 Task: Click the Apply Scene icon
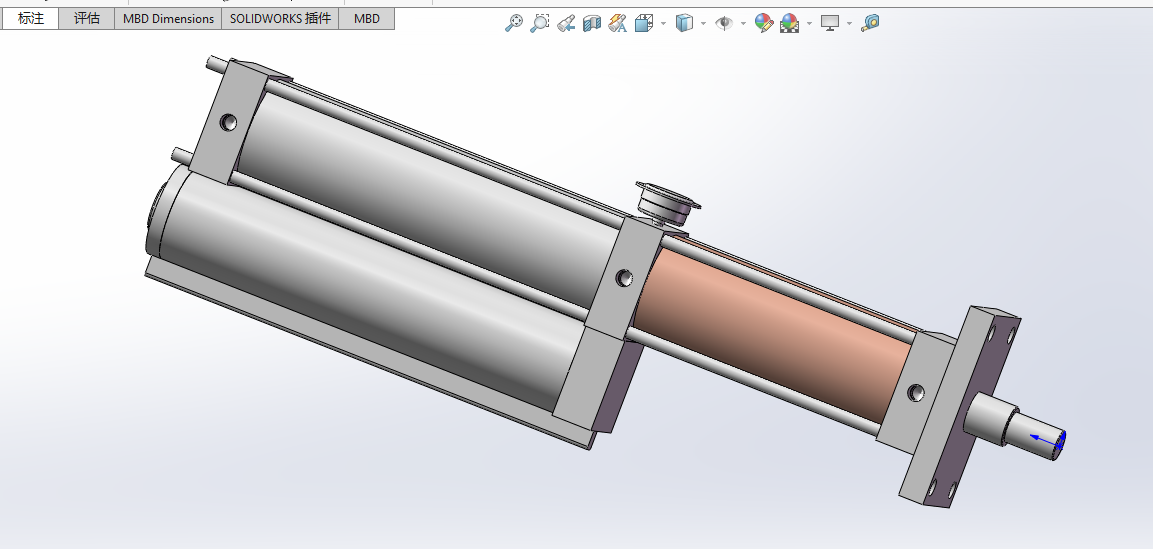790,24
